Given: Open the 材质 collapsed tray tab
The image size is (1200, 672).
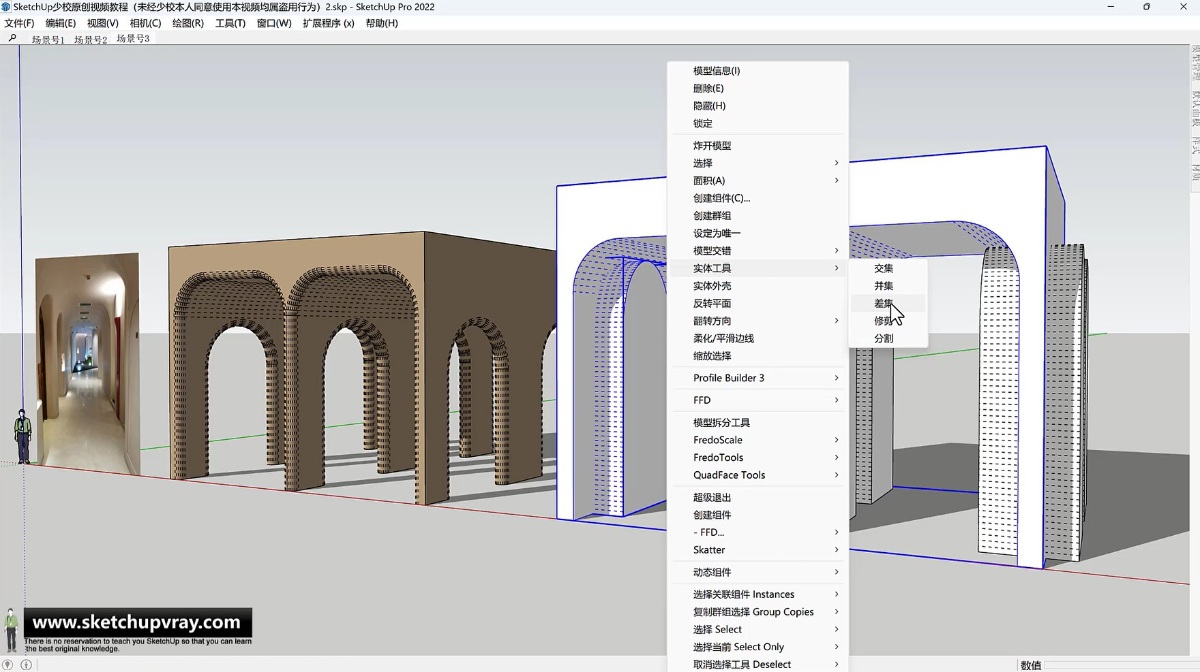Looking at the screenshot, I should 1194,174.
